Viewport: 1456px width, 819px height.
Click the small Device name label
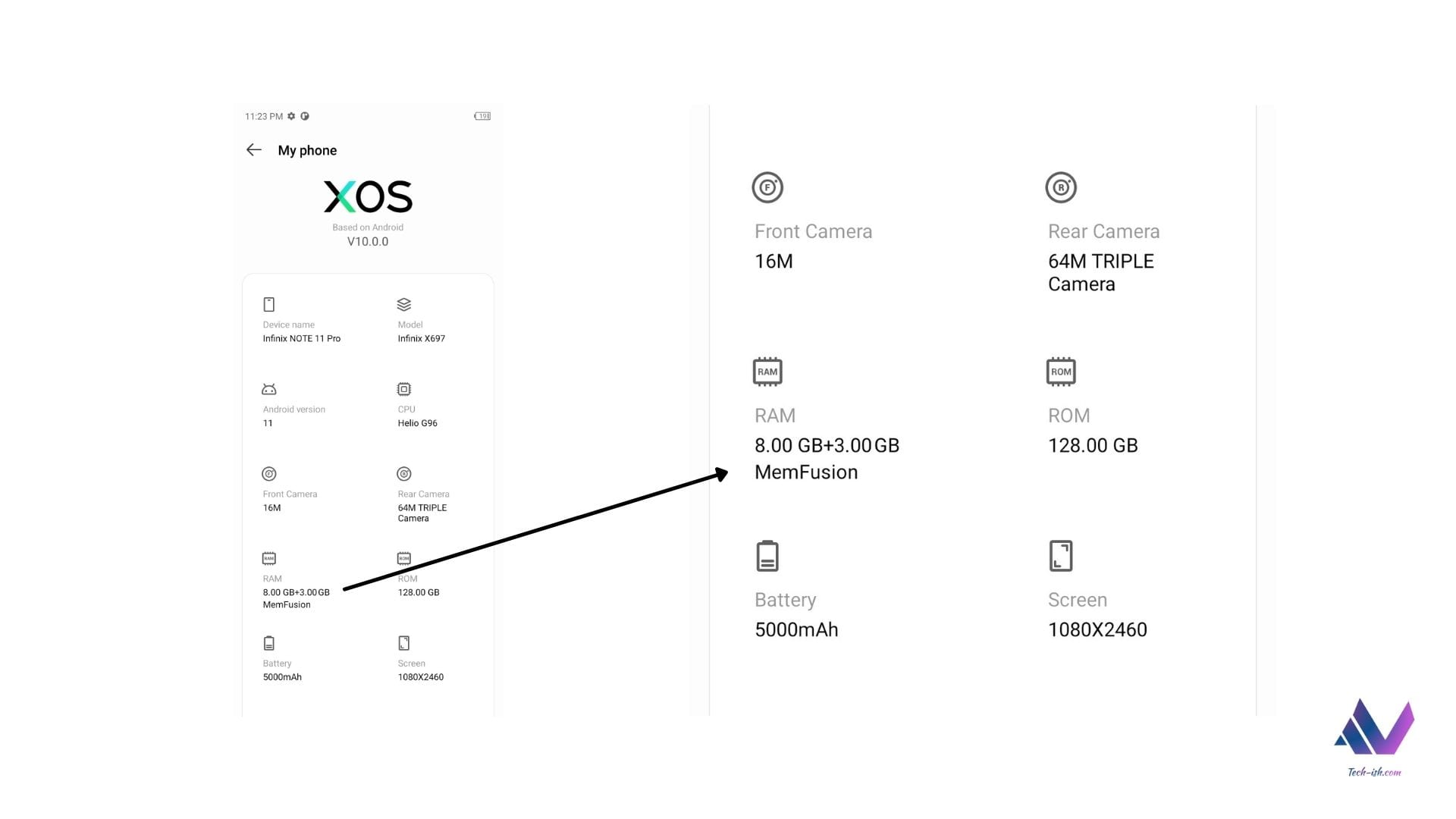[289, 325]
